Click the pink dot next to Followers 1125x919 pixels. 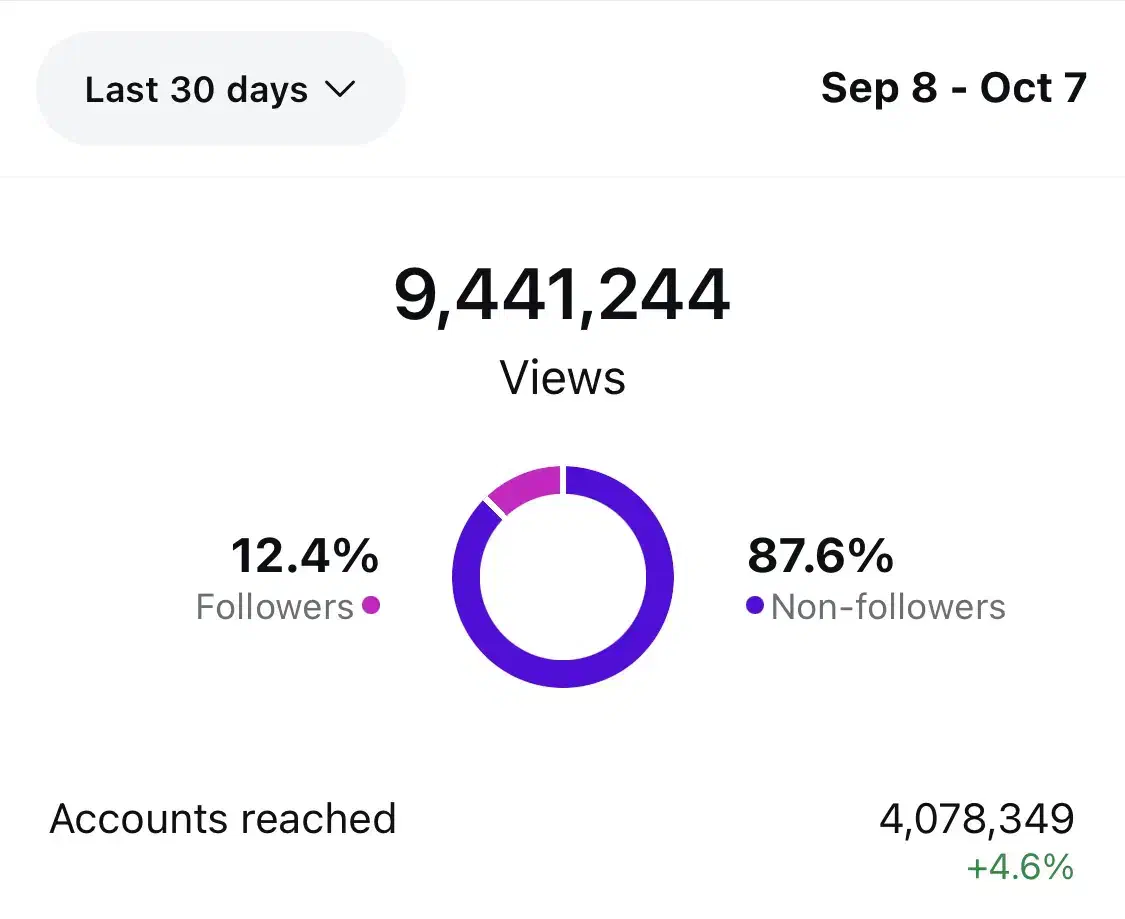pyautogui.click(x=371, y=604)
